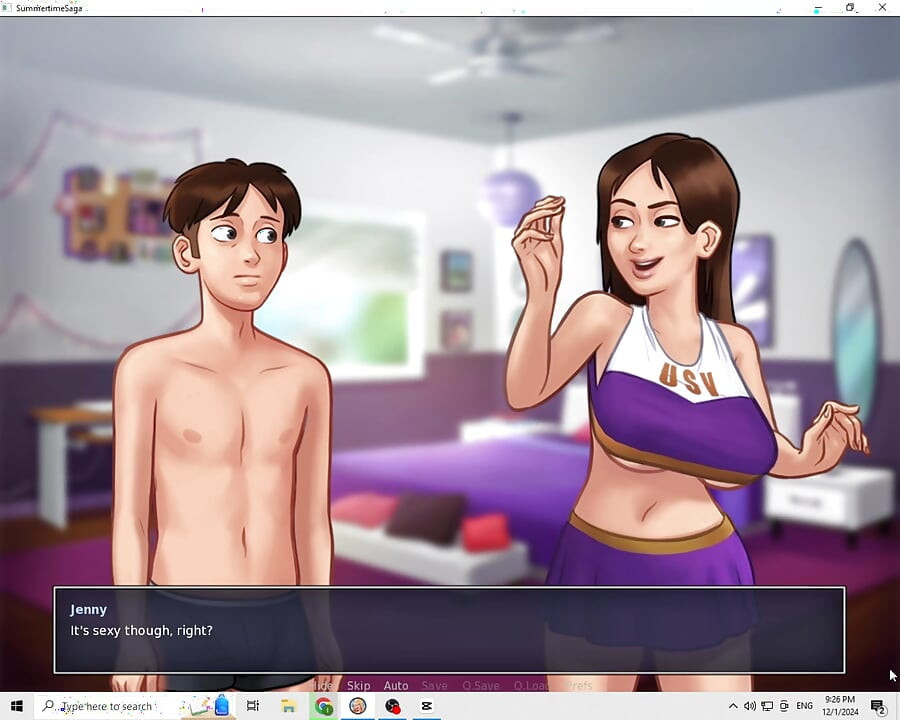The width and height of the screenshot is (900, 720).
Task: Switch to the Google Chrome taskbar icon
Action: (x=324, y=706)
